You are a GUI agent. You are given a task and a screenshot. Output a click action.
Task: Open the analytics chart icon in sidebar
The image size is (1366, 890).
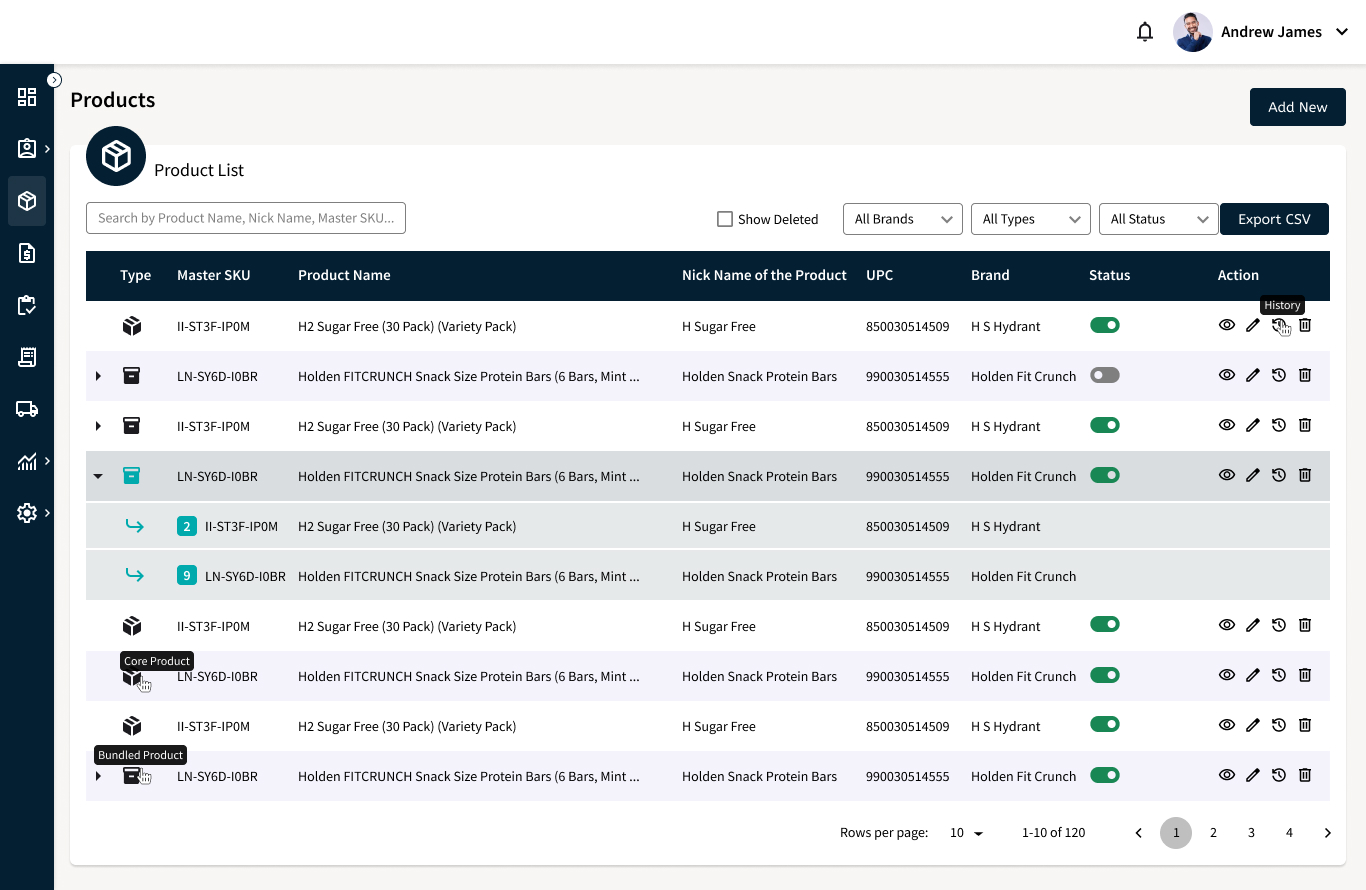click(27, 461)
